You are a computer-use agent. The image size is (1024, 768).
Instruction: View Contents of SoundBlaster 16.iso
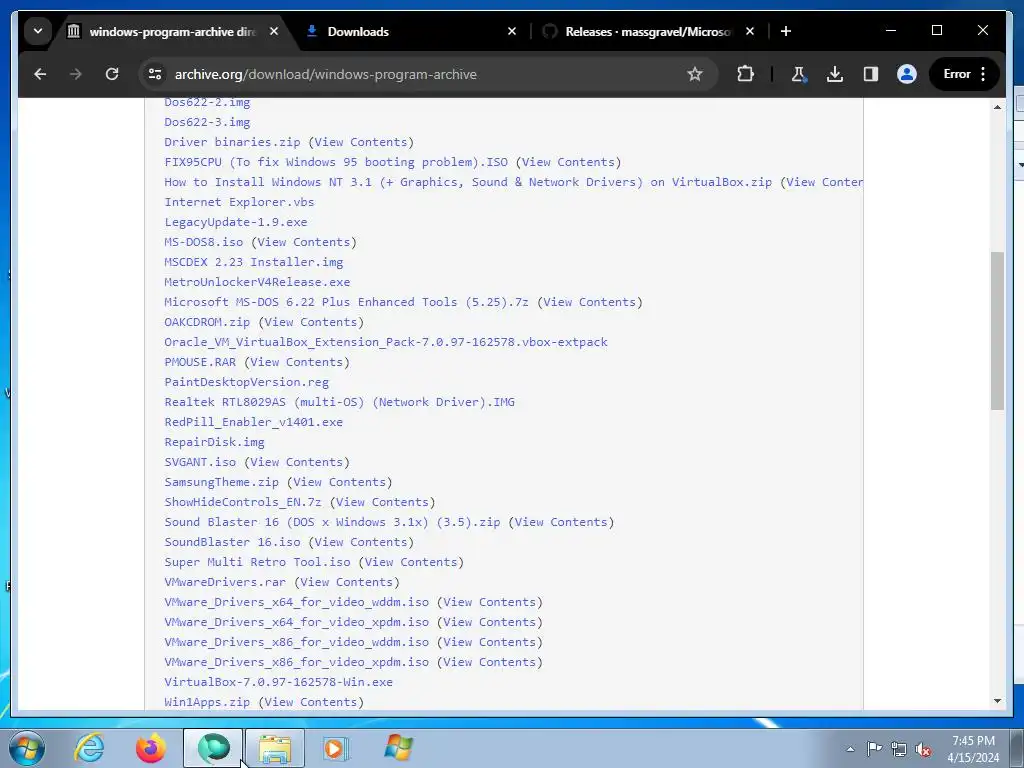coord(361,542)
